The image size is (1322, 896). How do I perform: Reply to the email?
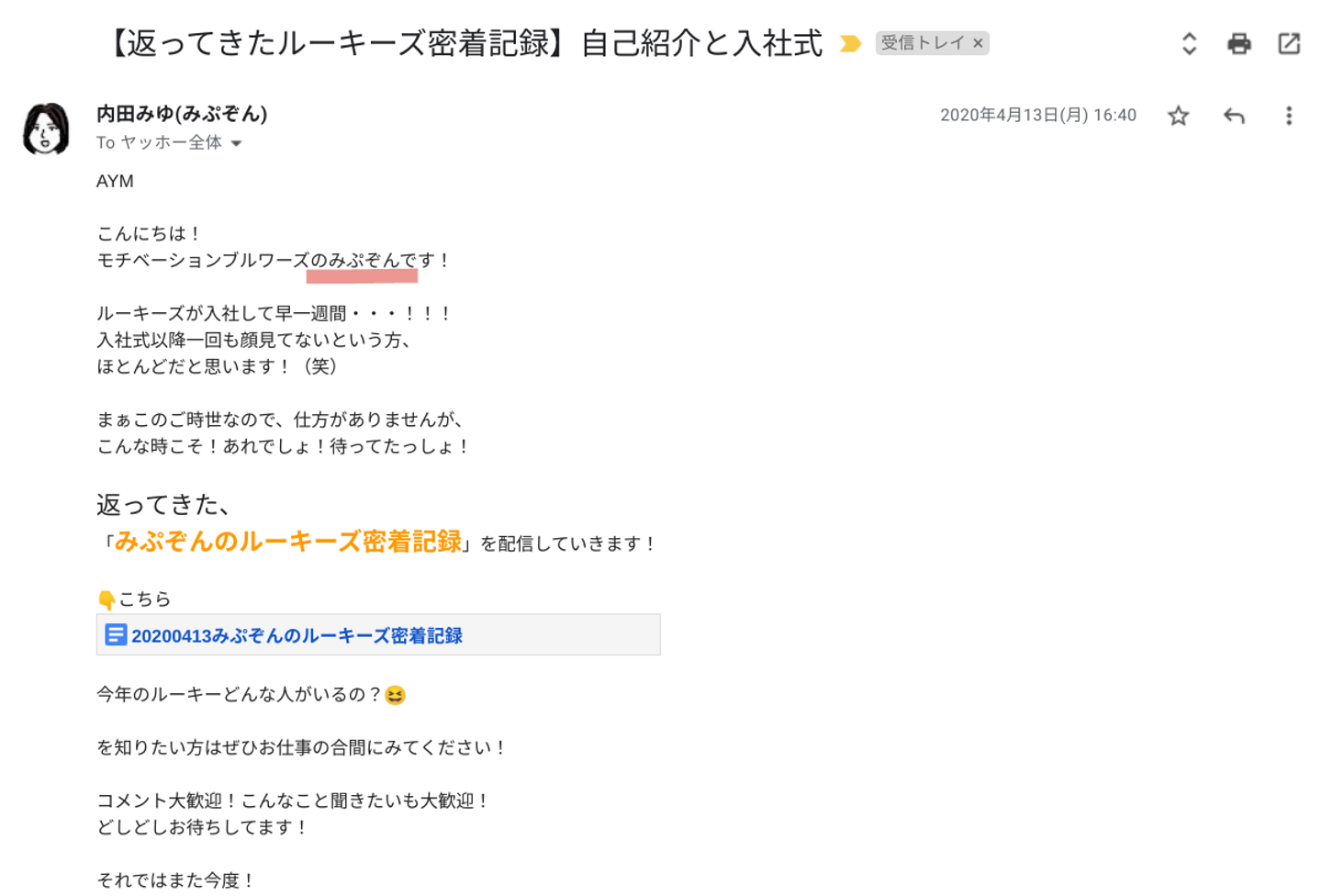tap(1234, 116)
